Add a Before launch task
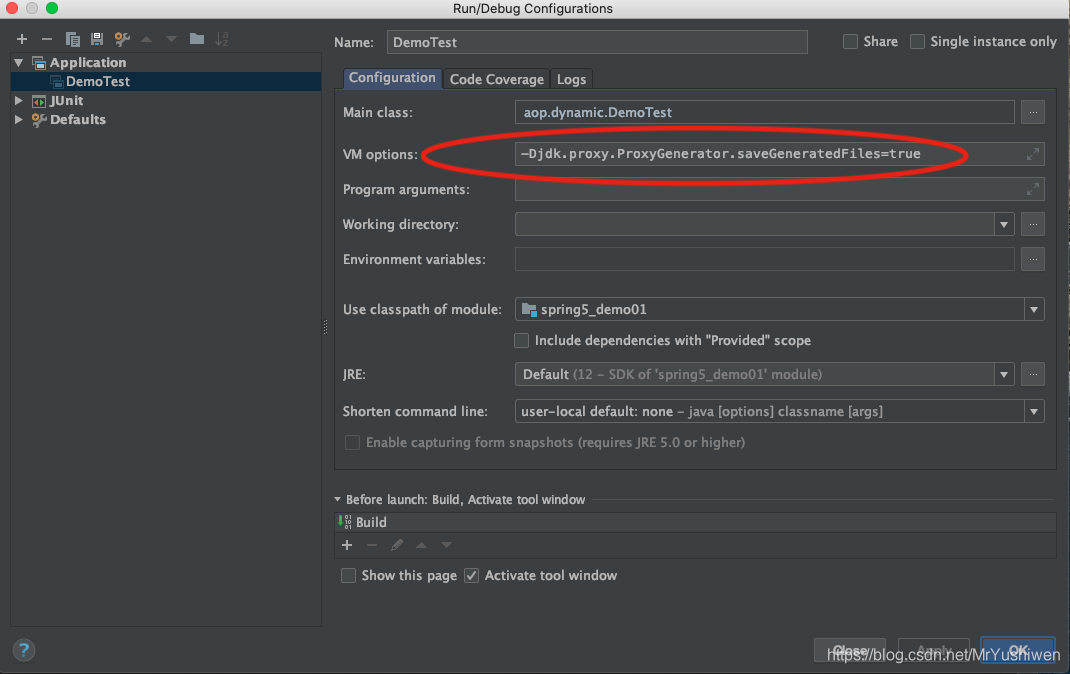This screenshot has height=674, width=1070. click(x=347, y=545)
